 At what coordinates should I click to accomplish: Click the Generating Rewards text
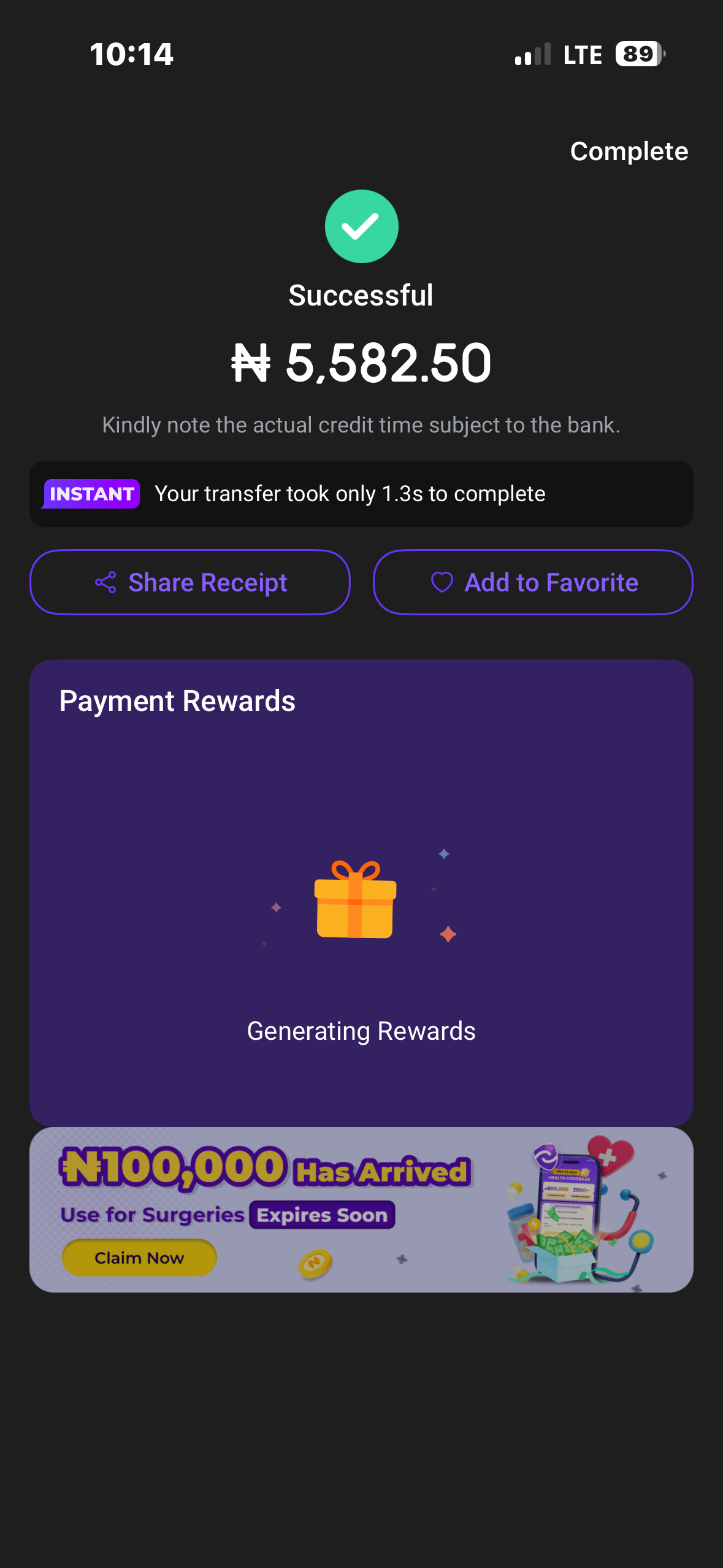click(361, 1031)
